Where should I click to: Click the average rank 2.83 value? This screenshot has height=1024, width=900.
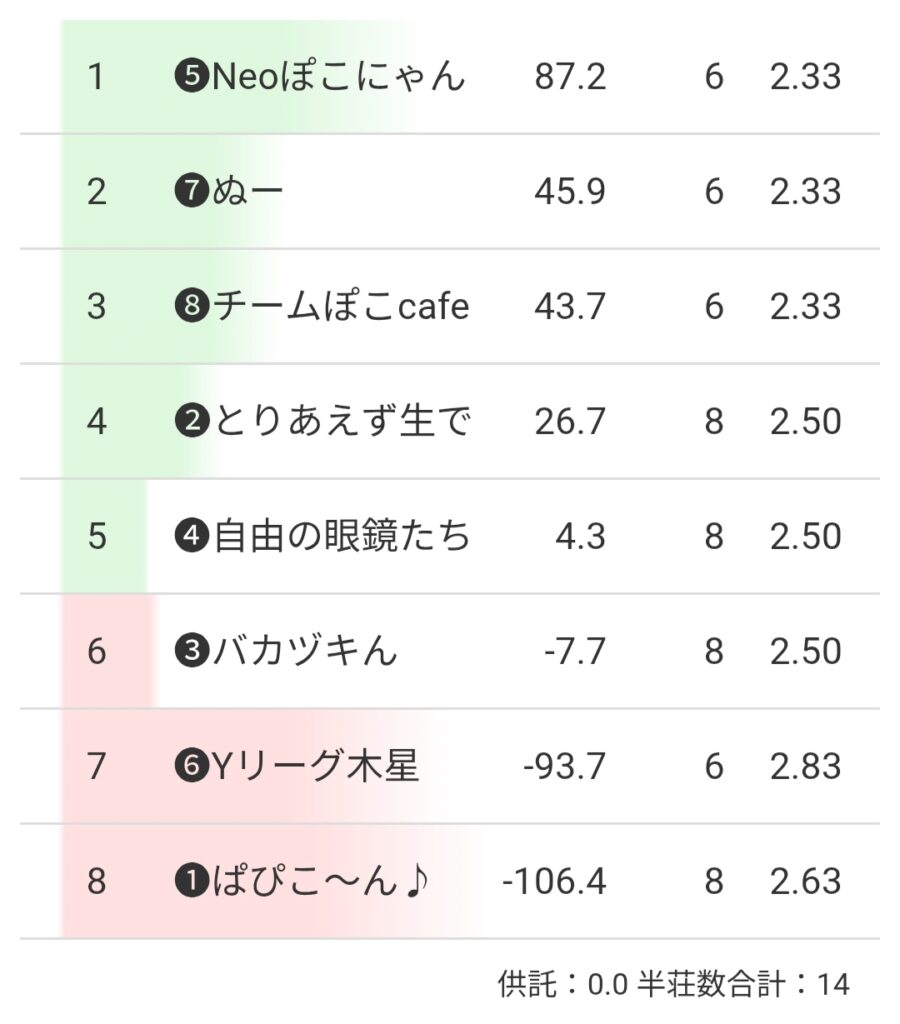(805, 767)
